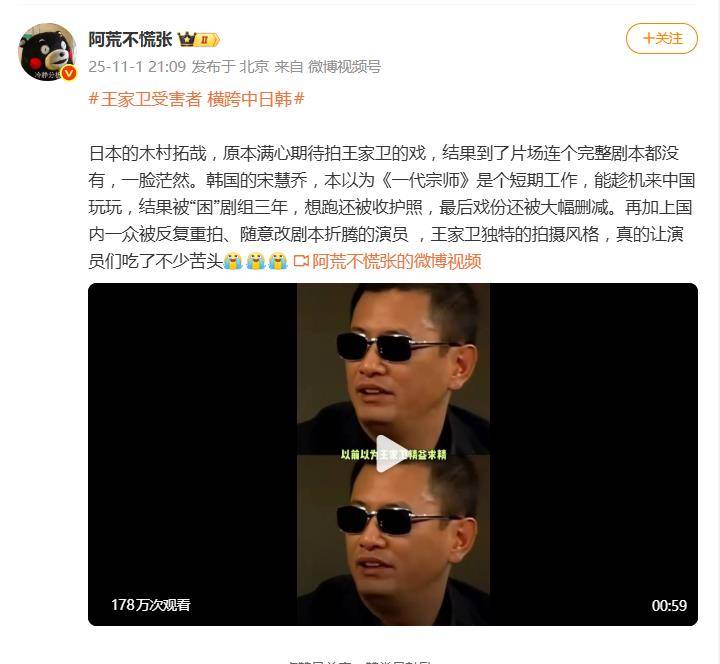The width and height of the screenshot is (720, 664).
Task: Click the lower video frame of the man
Action: pos(393,540)
